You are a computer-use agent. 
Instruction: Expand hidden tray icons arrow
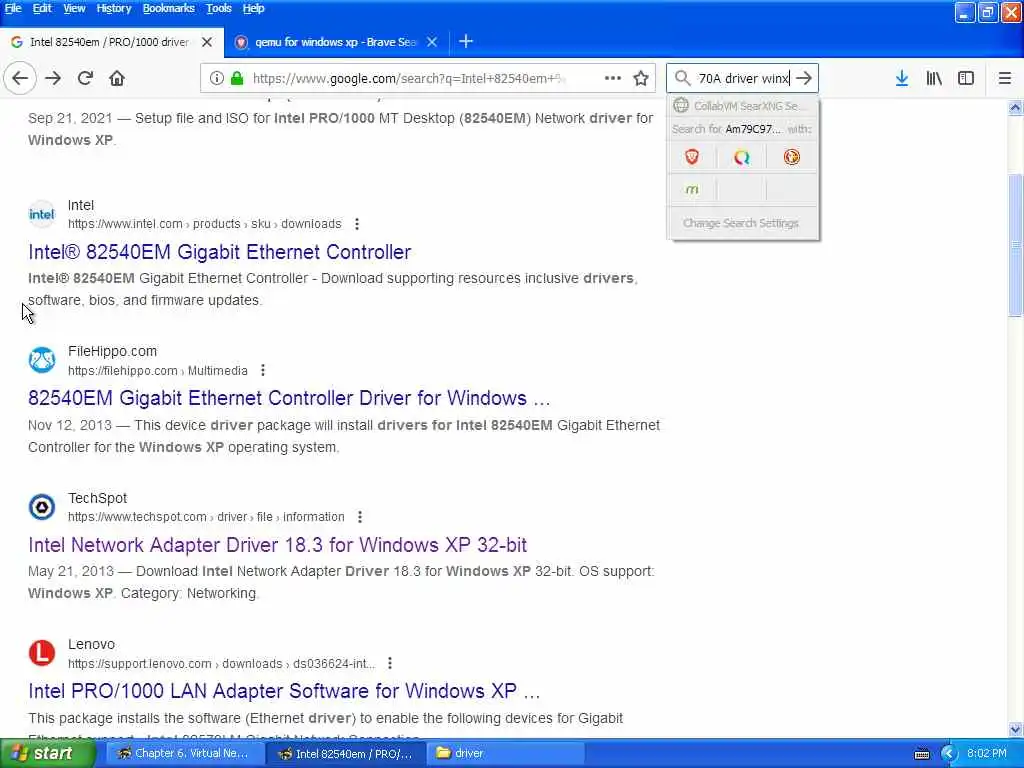point(948,754)
